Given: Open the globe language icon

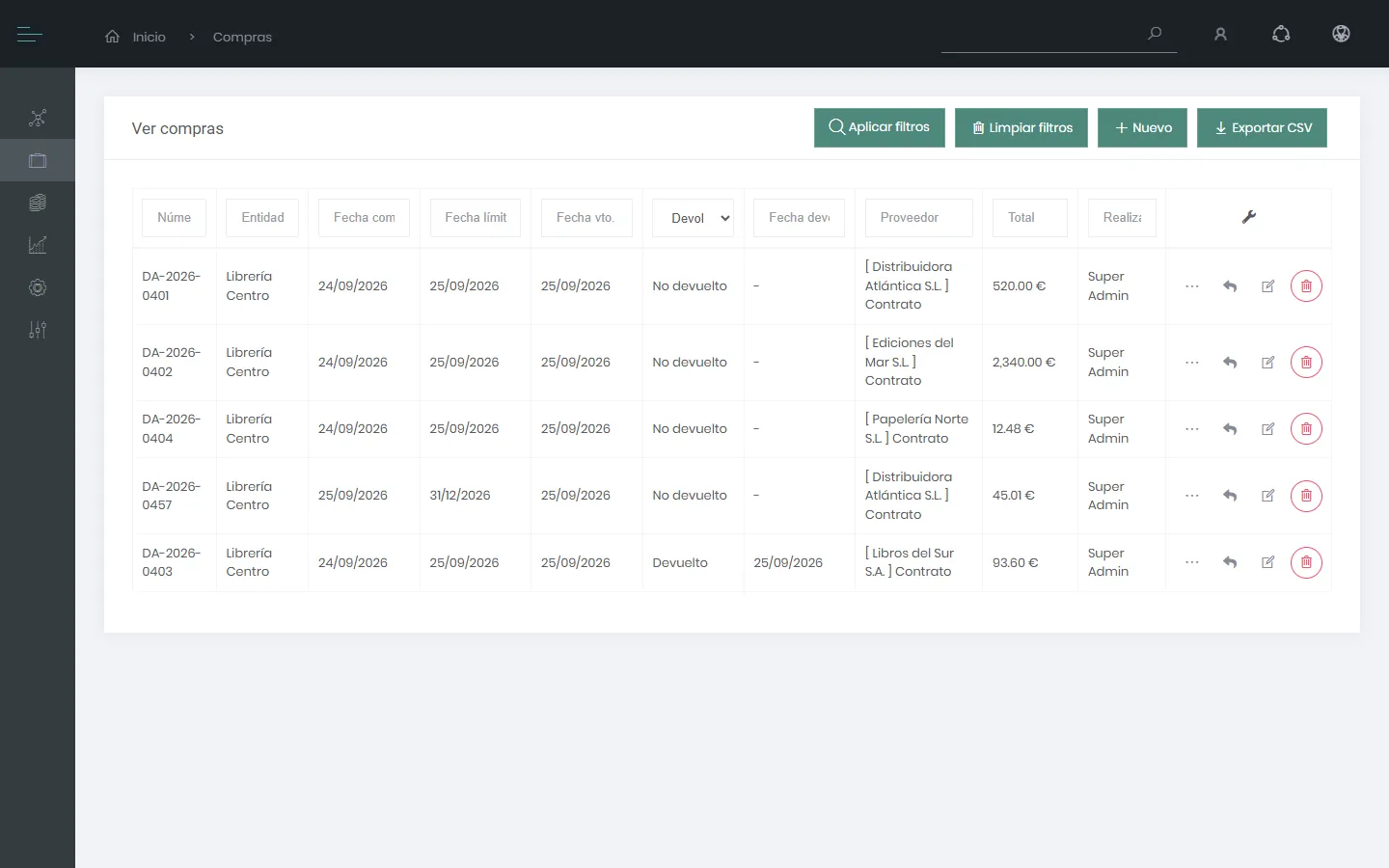Looking at the screenshot, I should point(1341,35).
